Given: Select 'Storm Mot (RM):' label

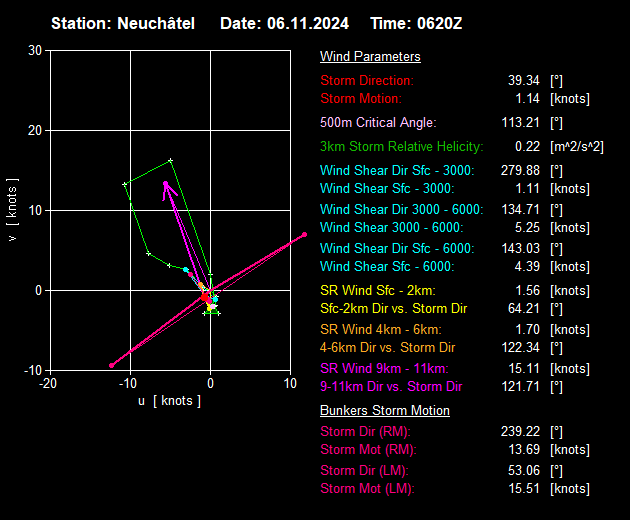Looking at the screenshot, I should 368,450.
